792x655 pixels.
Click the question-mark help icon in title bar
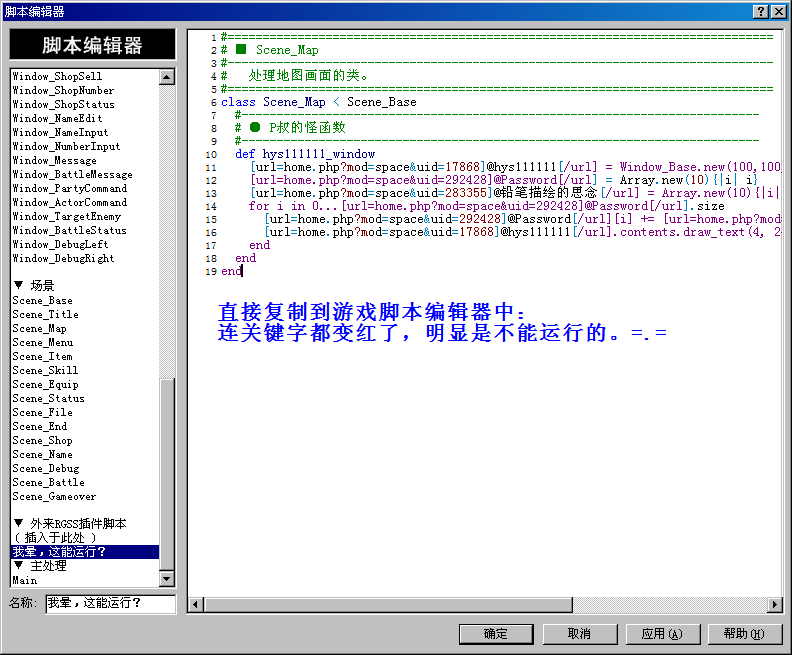click(x=761, y=12)
